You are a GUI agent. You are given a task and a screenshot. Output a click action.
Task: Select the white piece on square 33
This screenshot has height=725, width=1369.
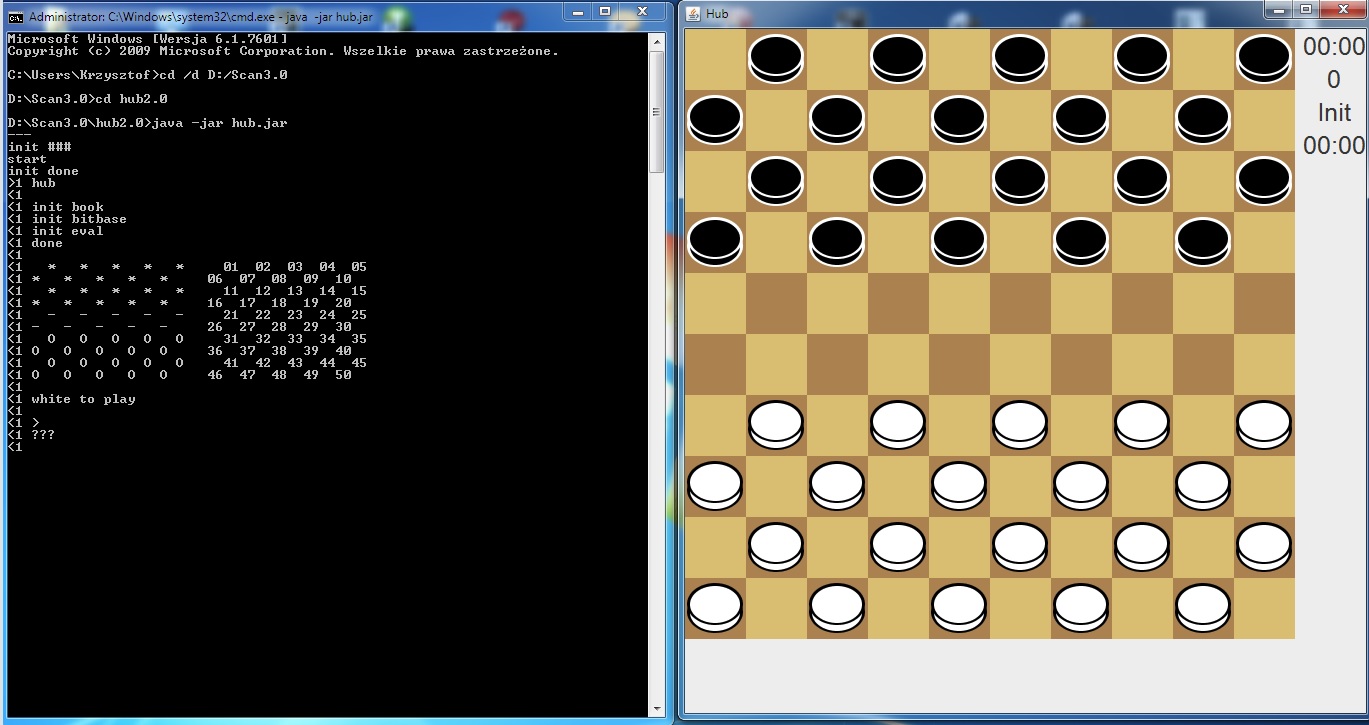coord(1020,425)
